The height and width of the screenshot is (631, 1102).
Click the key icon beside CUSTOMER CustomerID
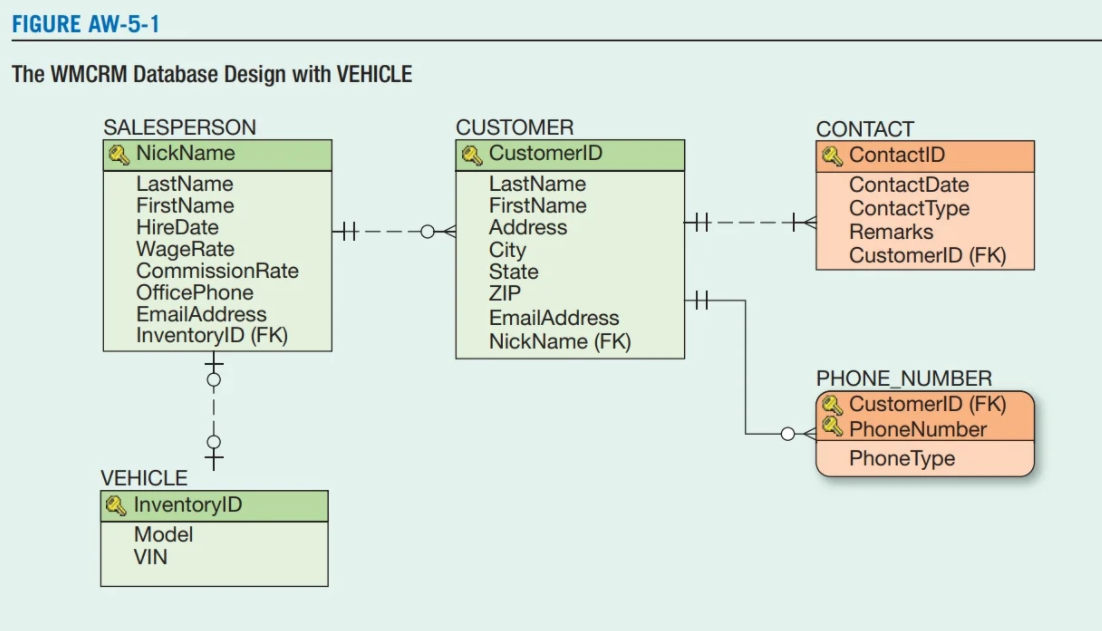click(472, 155)
